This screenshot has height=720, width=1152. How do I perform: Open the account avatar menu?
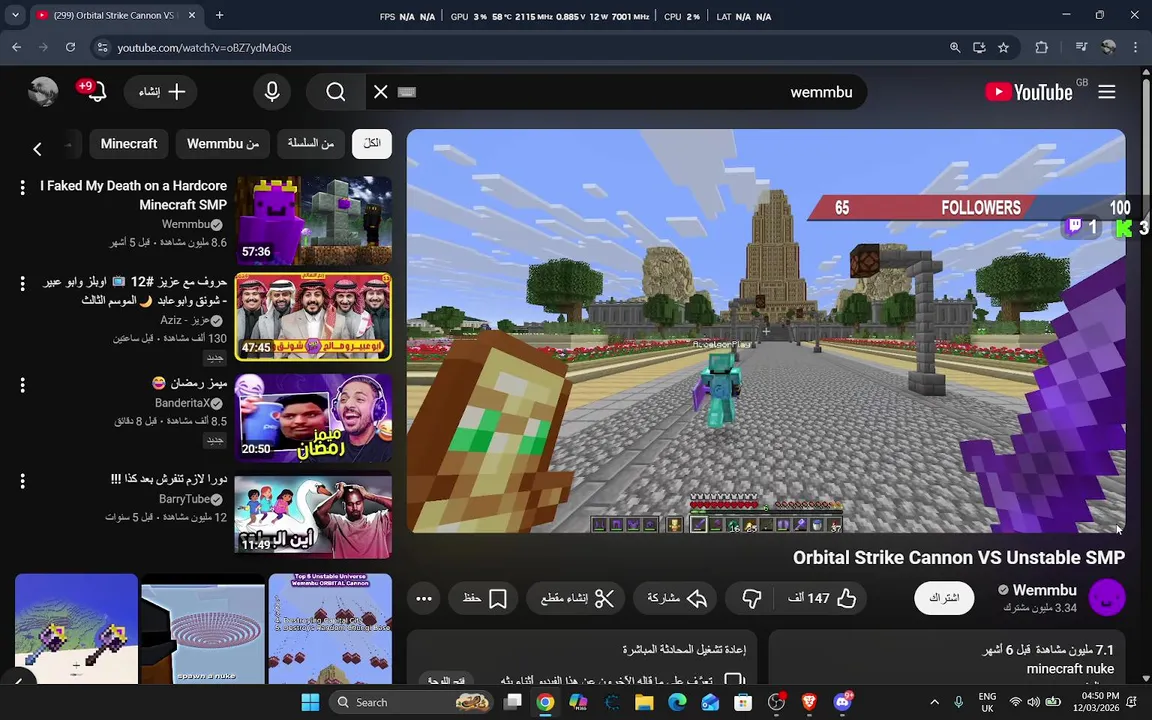pos(43,92)
